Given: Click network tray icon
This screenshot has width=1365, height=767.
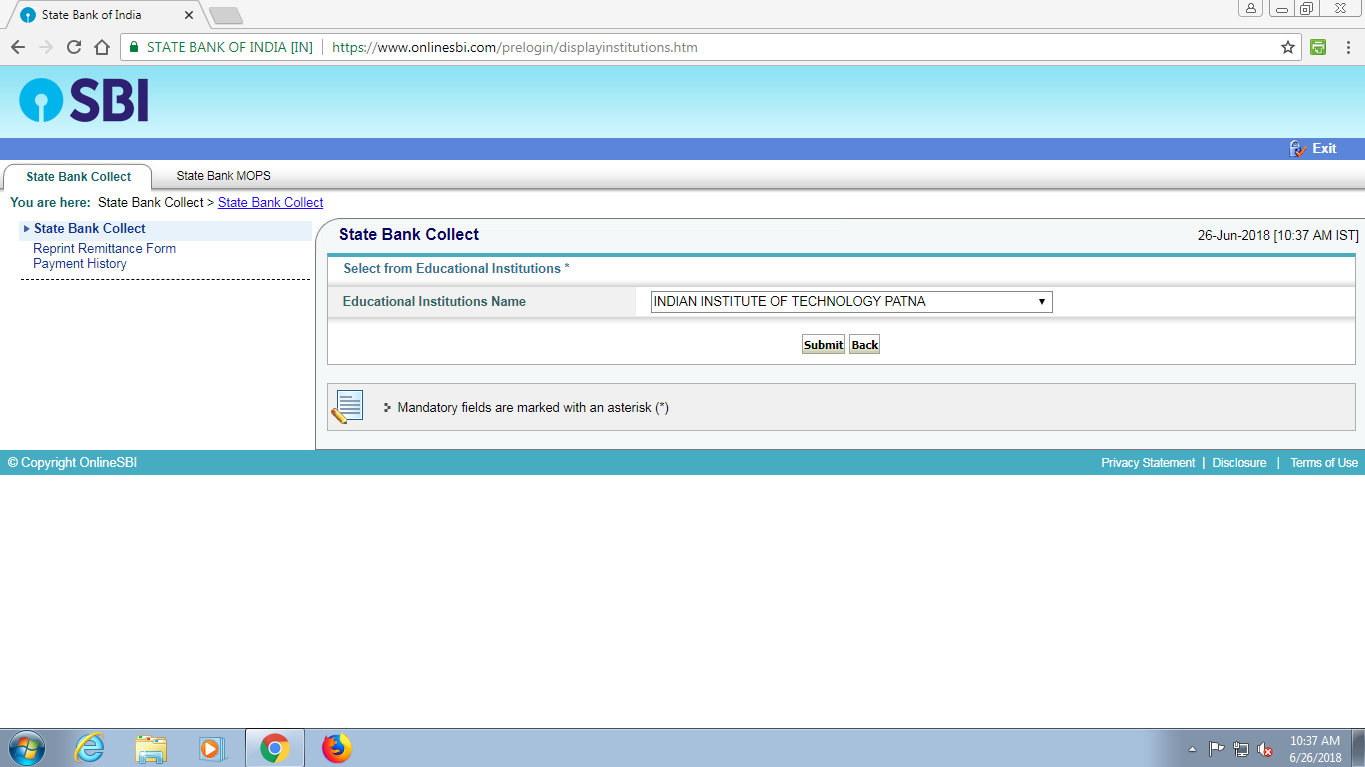Looking at the screenshot, I should (1241, 749).
